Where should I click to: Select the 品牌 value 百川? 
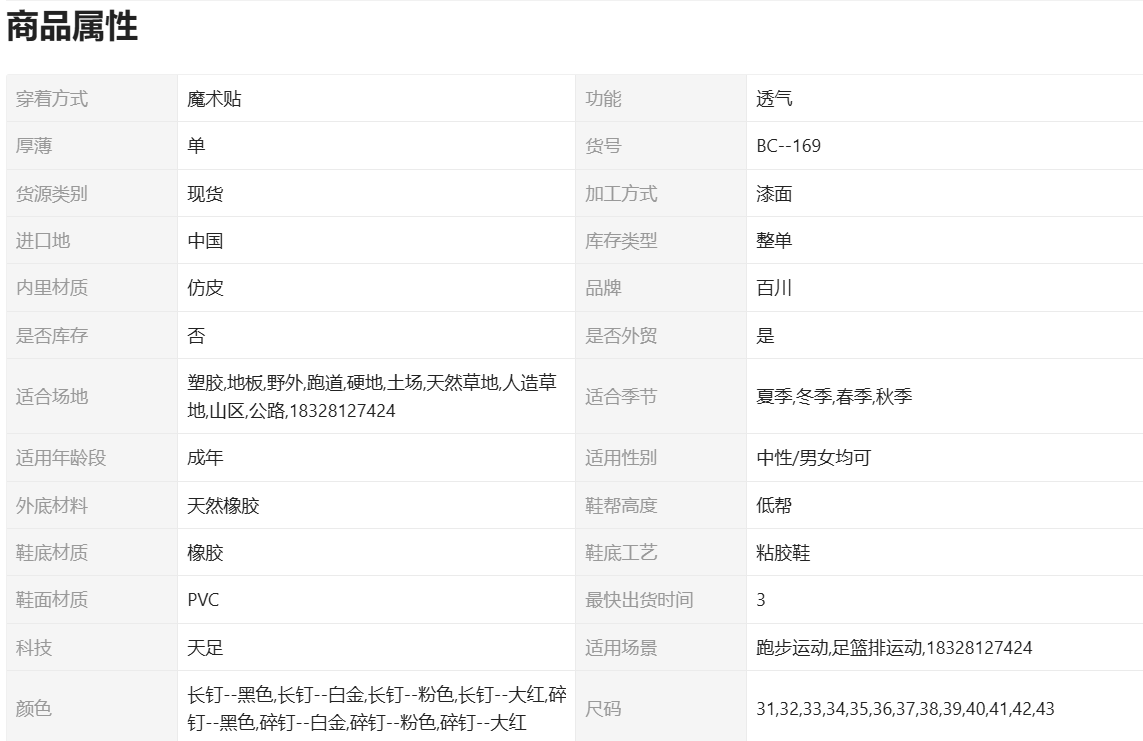(x=774, y=288)
